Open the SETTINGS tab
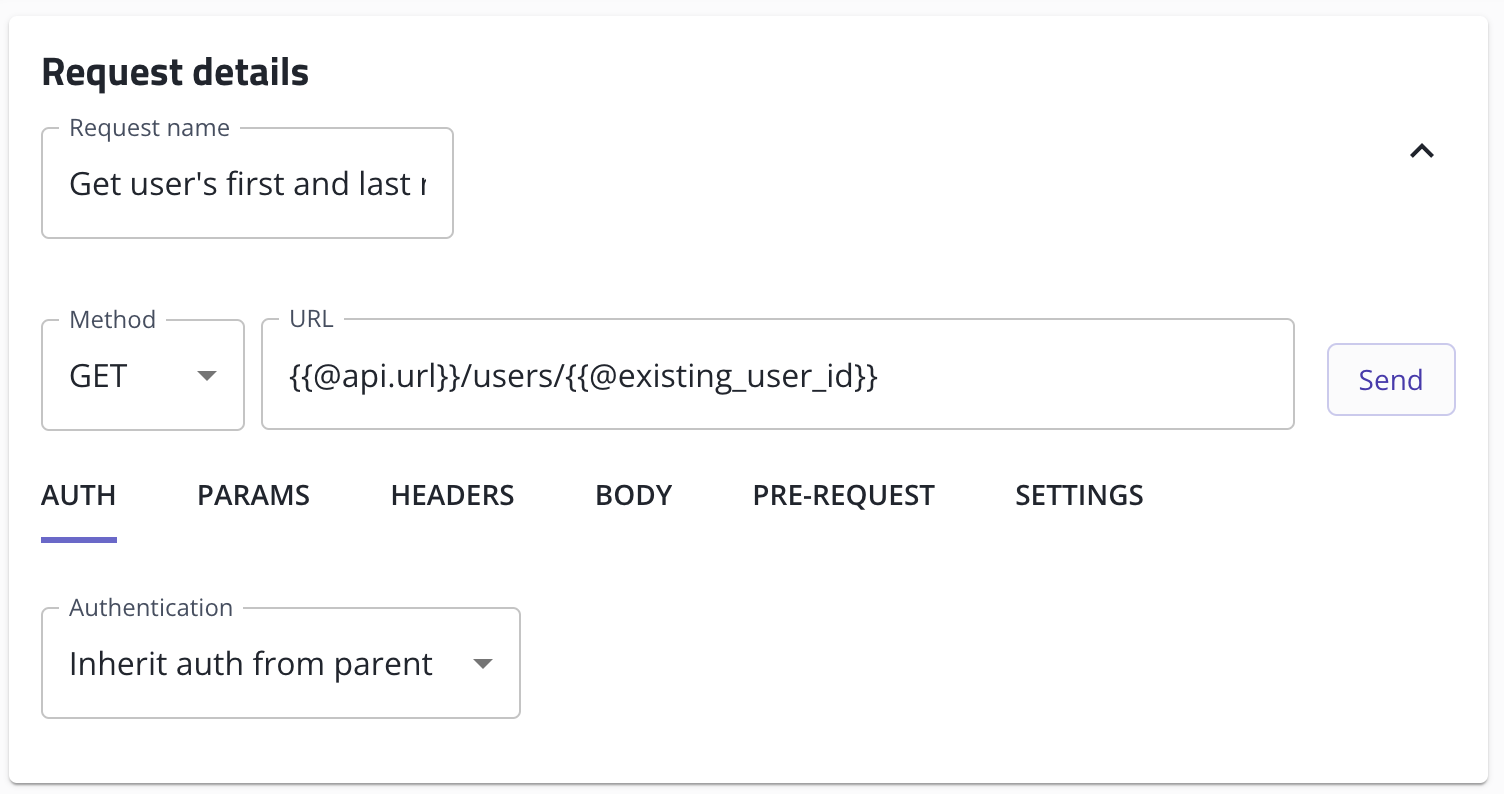The height and width of the screenshot is (794, 1504). [x=1080, y=496]
